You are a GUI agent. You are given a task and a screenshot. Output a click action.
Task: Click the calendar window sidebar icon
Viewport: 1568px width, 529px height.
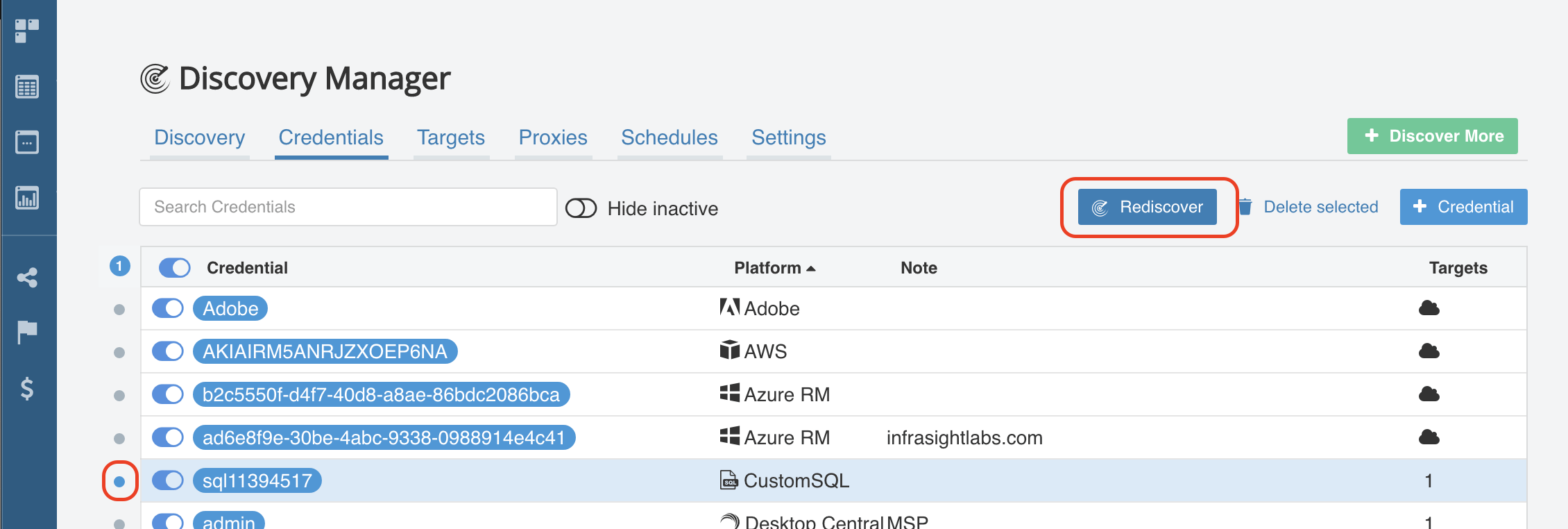[27, 142]
